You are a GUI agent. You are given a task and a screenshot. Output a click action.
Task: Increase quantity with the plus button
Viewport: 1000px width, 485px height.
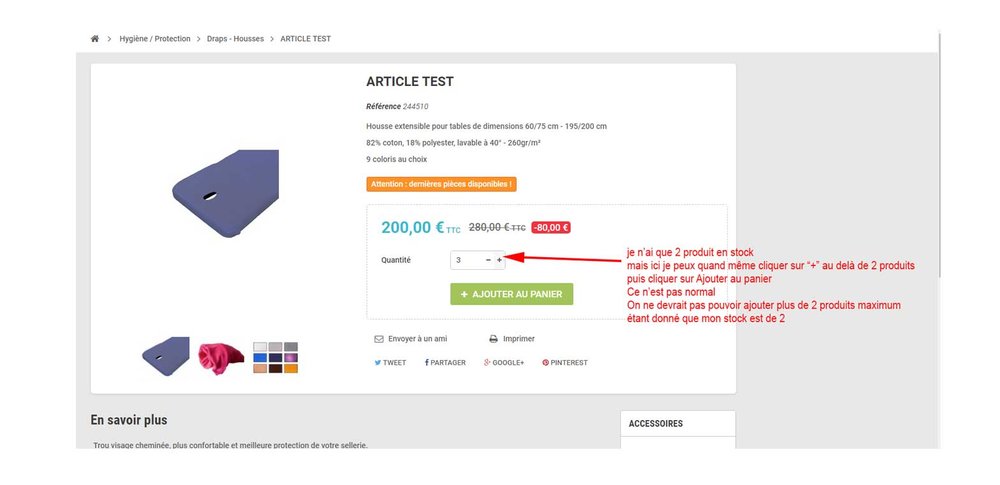pyautogui.click(x=500, y=260)
